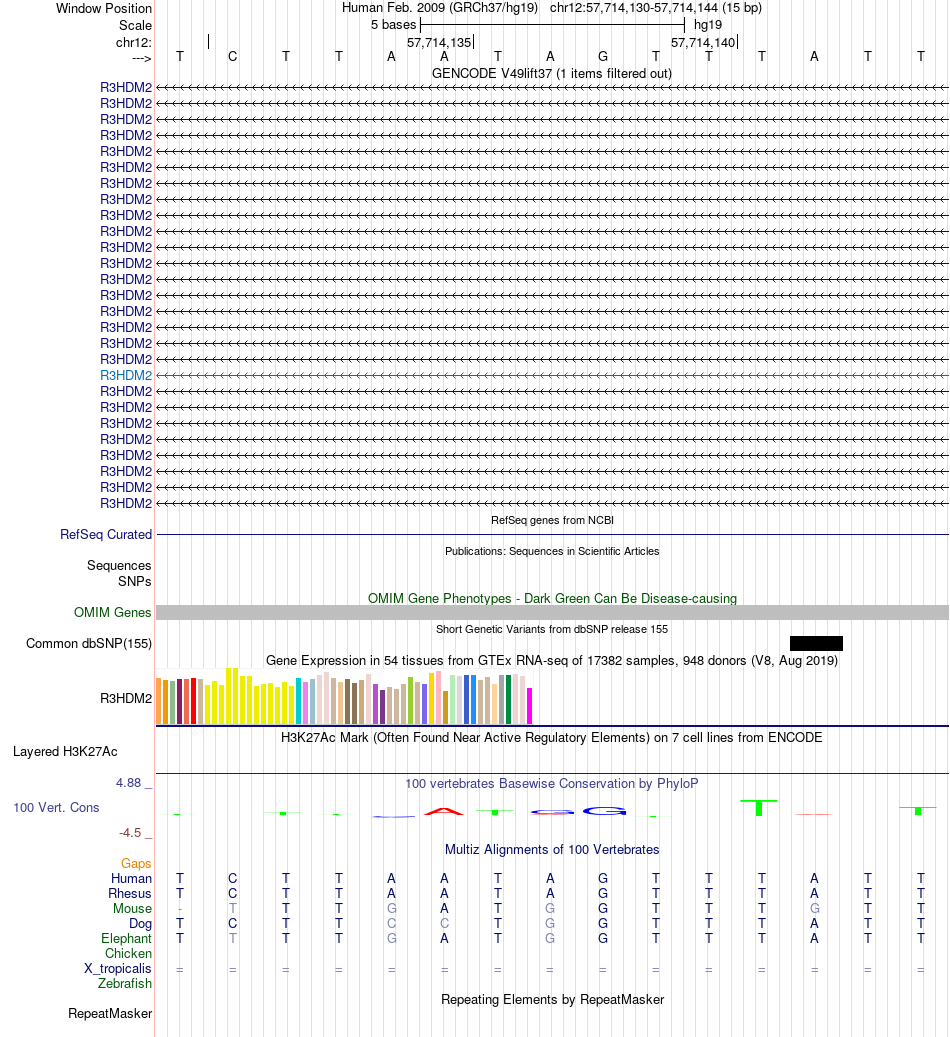Click the black dbSNP variant item
This screenshot has width=950, height=1037.
816,643
